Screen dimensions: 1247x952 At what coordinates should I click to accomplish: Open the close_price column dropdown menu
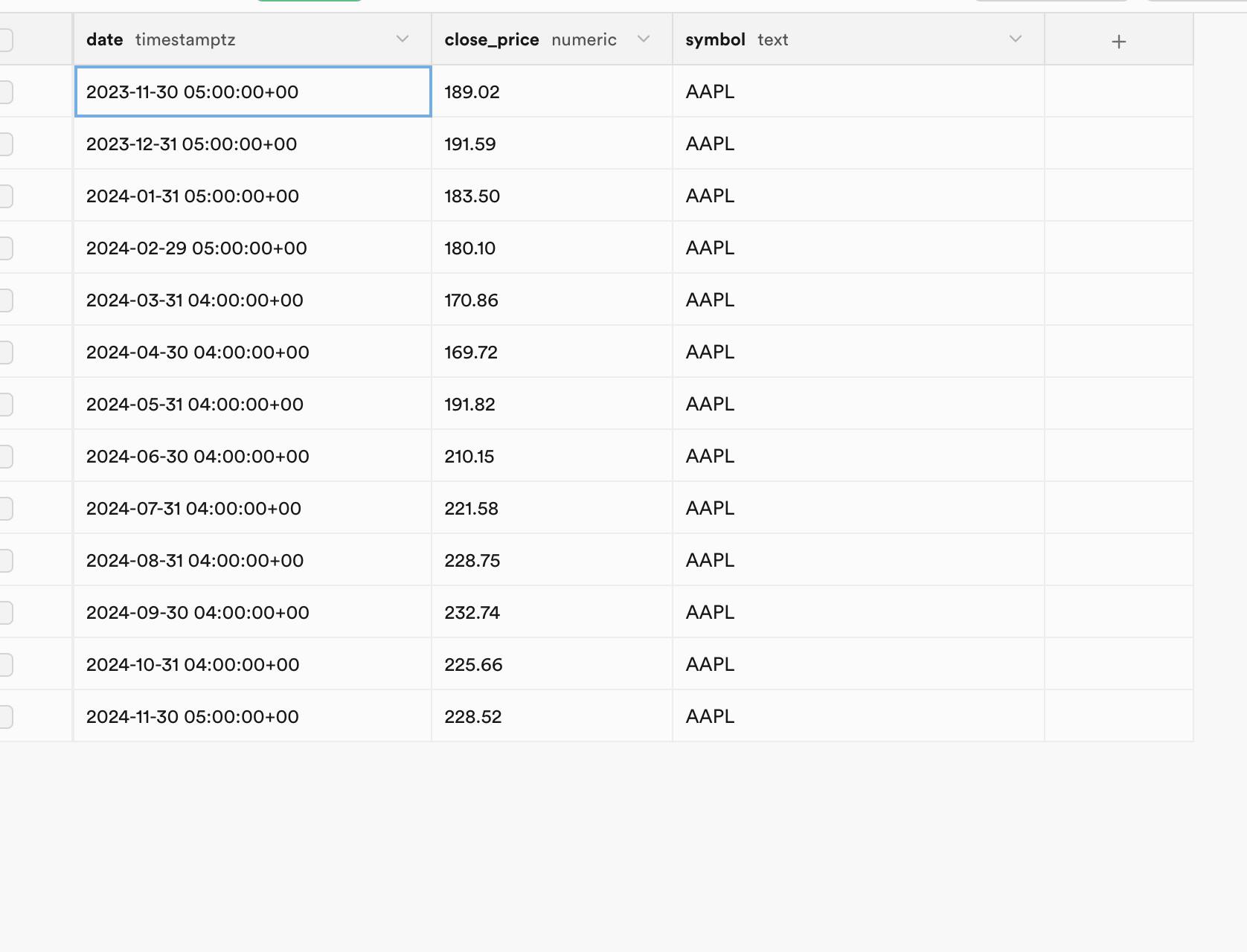(644, 39)
